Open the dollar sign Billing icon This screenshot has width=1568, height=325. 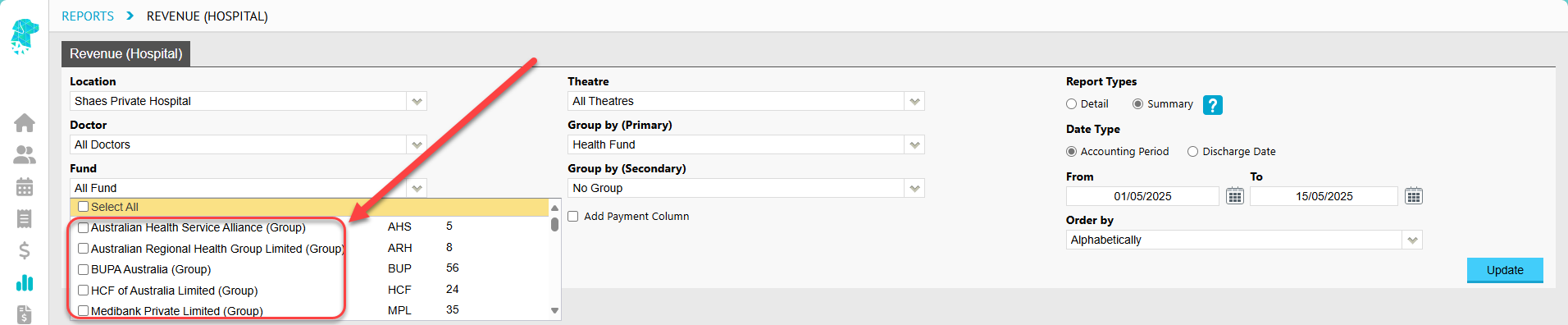click(25, 250)
